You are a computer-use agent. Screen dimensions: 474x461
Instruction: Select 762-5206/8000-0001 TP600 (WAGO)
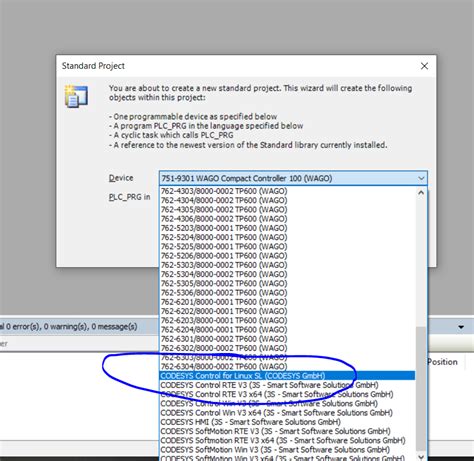(x=287, y=256)
